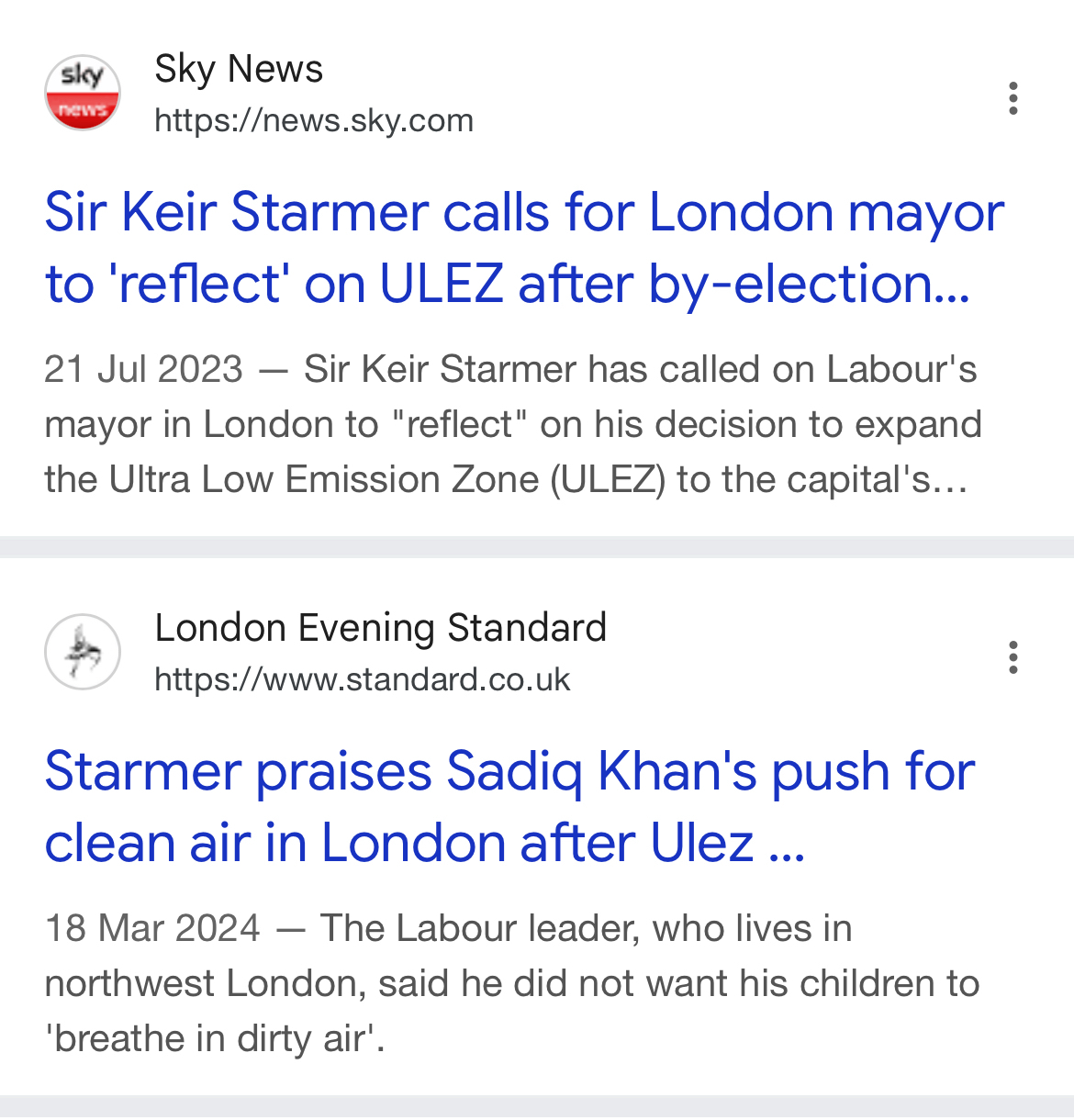Image resolution: width=1074 pixels, height=1120 pixels.
Task: Click the London Evening Standard favicon
Action: pyautogui.click(x=83, y=652)
